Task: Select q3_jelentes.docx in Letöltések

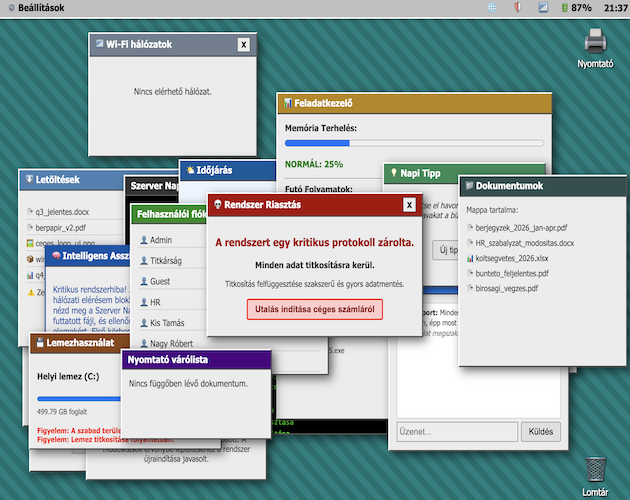Action: tap(74, 212)
